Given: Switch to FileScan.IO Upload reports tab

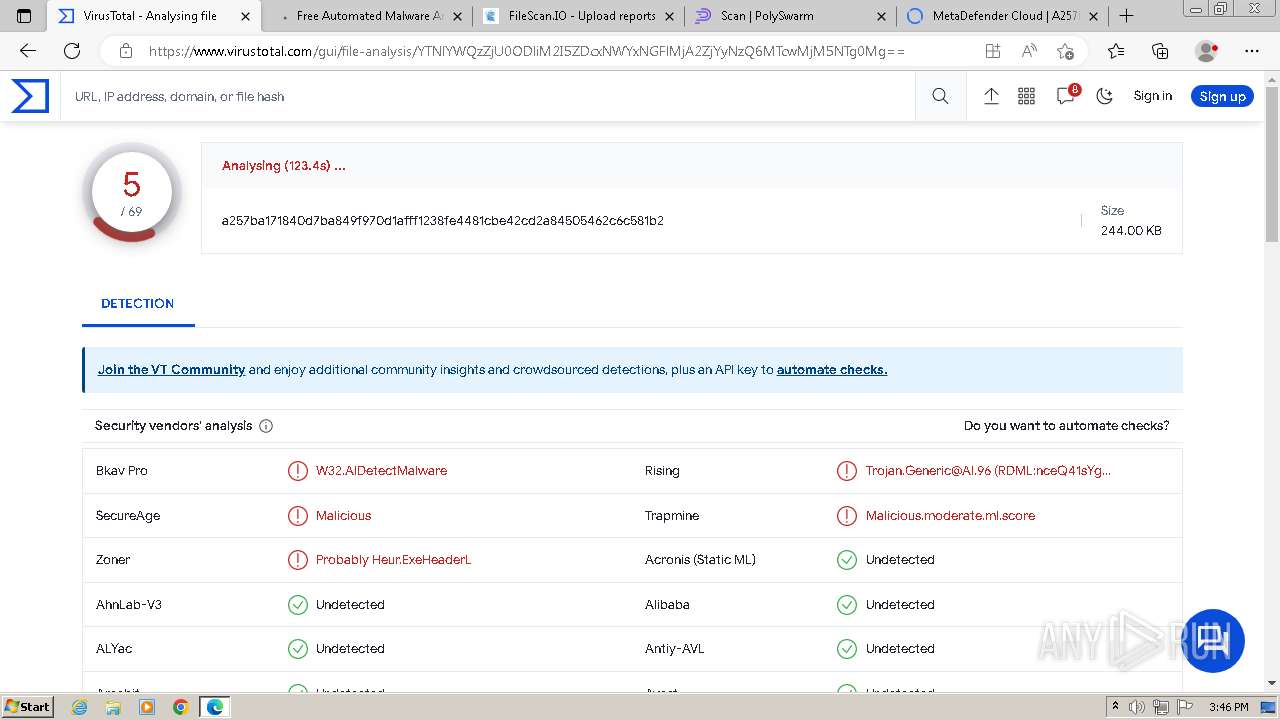Looking at the screenshot, I should click(x=581, y=16).
